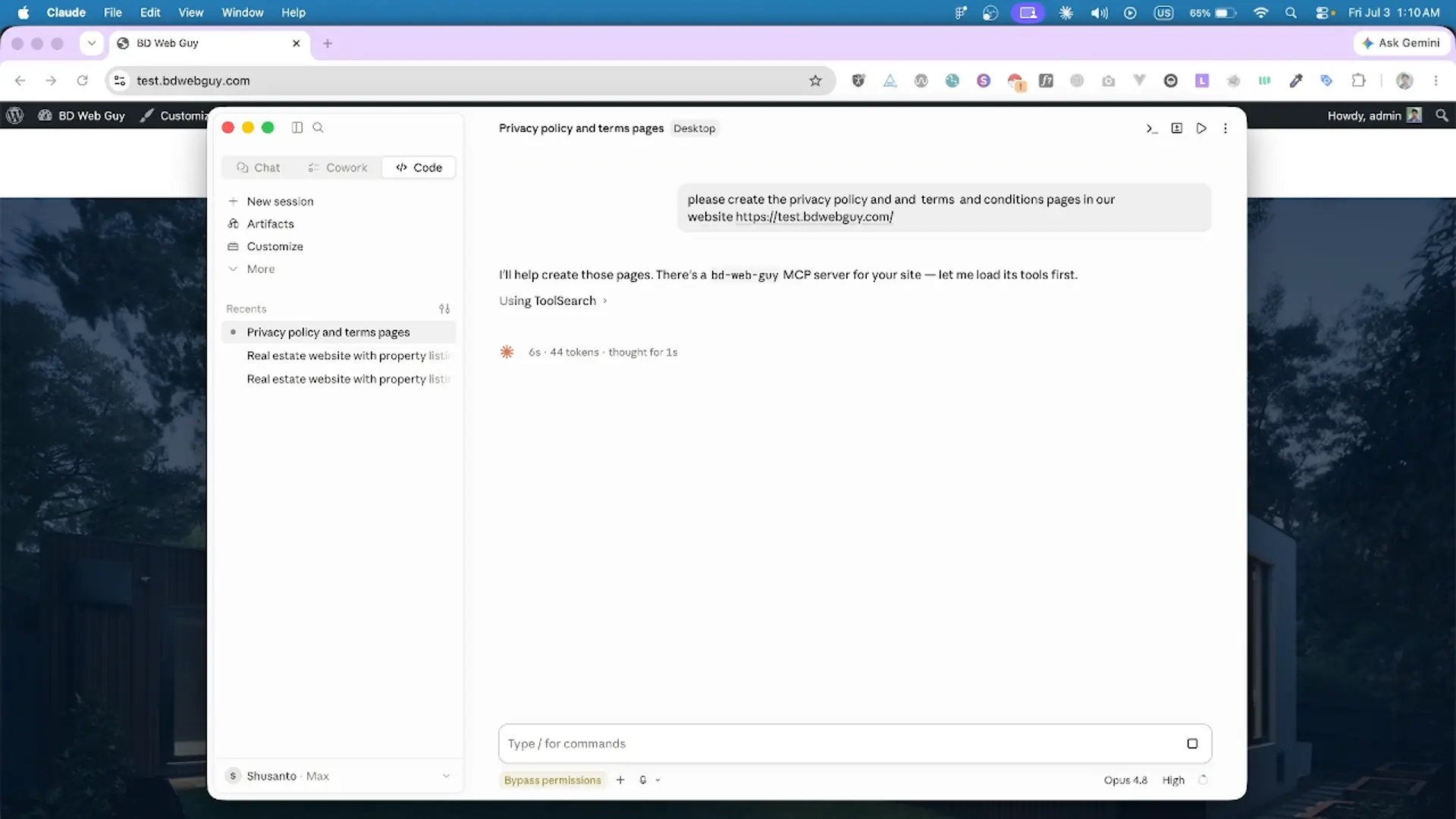Expand the Using ToolSearch step
The height and width of the screenshot is (819, 1456).
tap(553, 301)
